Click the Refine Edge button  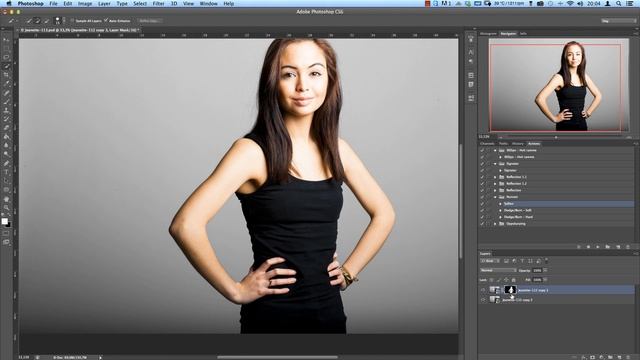coord(149,20)
